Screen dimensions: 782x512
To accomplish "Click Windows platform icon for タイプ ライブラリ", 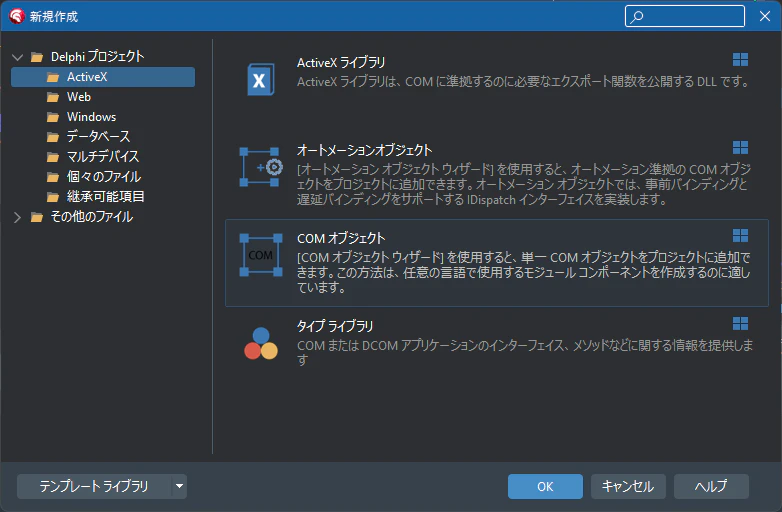I will [740, 324].
